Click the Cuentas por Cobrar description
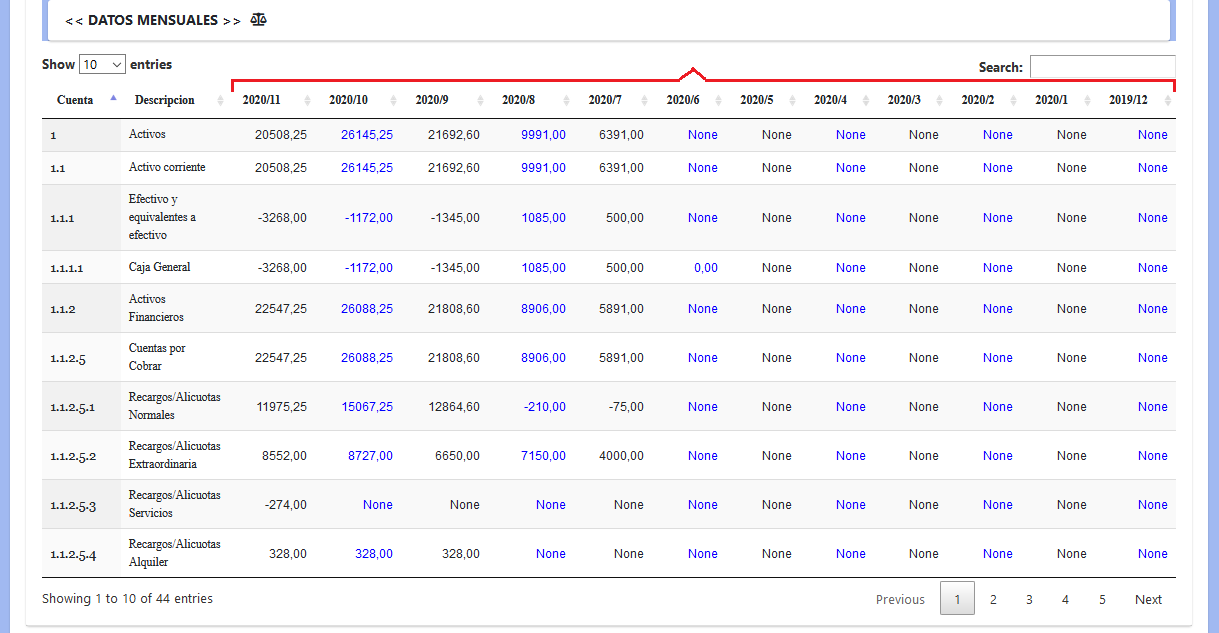 [x=157, y=357]
